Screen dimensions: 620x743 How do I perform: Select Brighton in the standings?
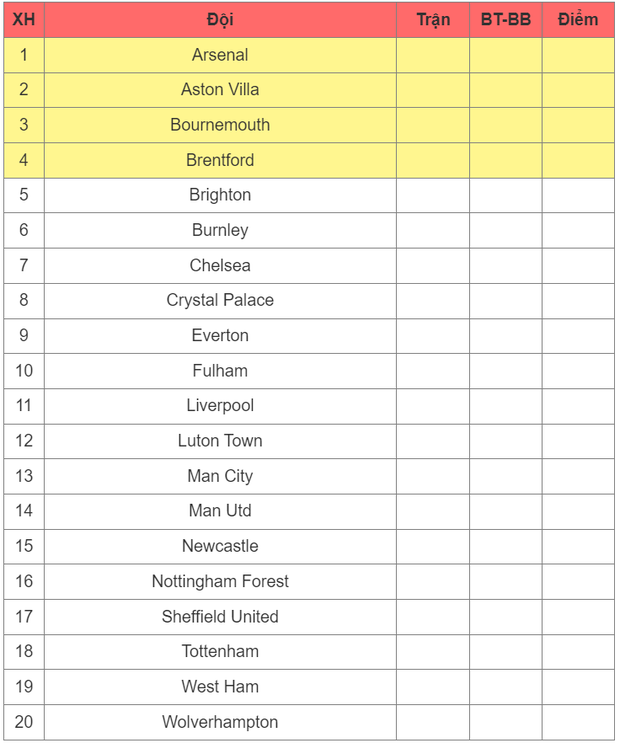220,195
